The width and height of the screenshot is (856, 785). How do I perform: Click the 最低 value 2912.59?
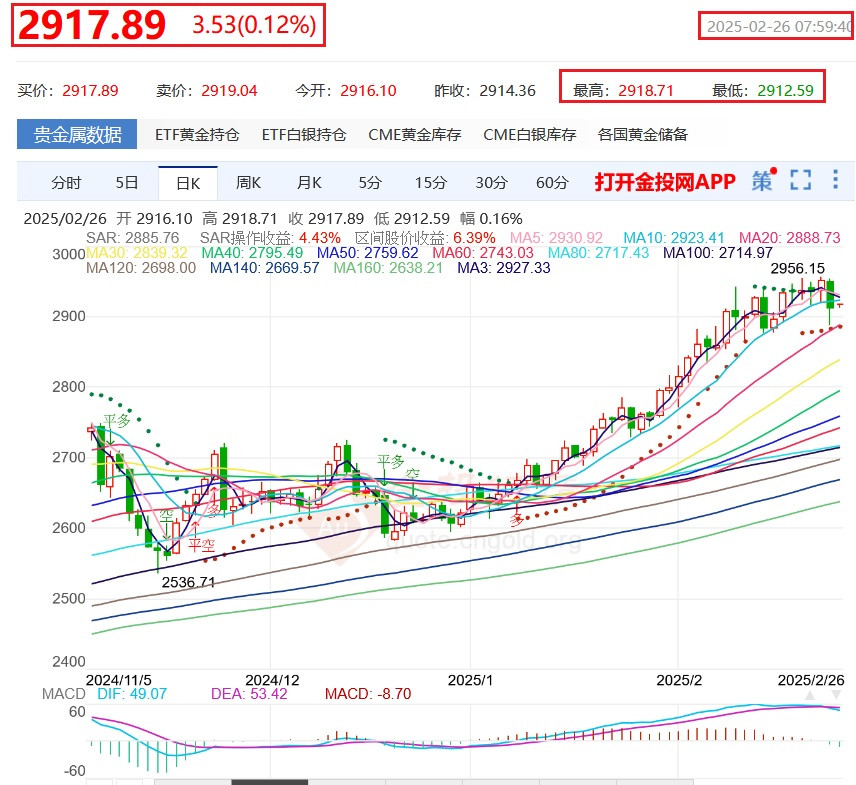(786, 91)
